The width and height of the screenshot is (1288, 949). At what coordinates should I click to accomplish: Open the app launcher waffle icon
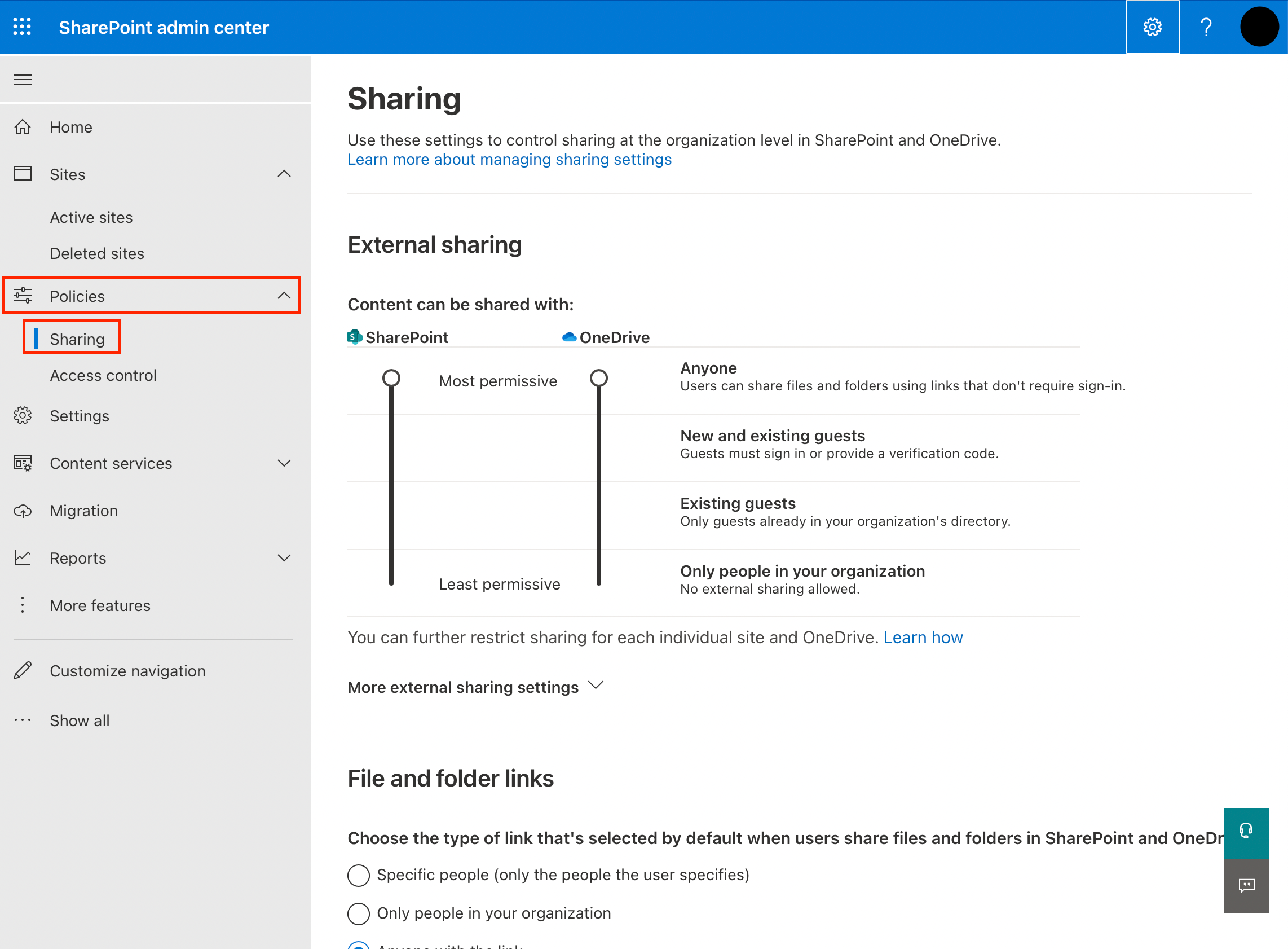point(22,27)
